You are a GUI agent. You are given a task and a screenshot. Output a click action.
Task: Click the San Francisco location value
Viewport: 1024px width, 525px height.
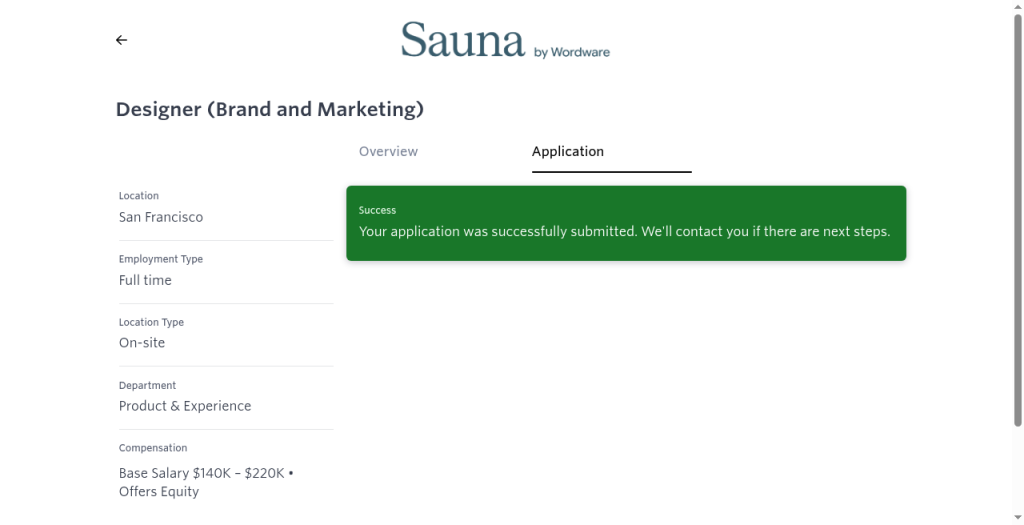161,217
